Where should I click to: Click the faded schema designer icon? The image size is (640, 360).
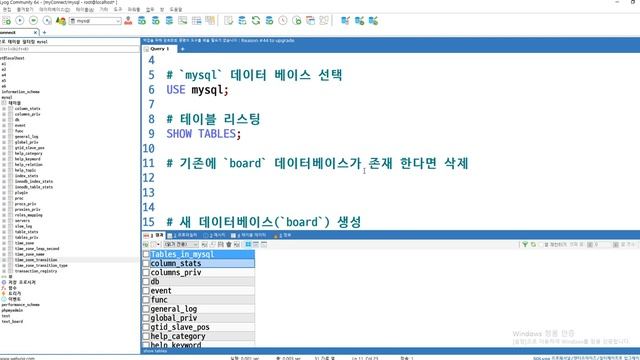coord(324,20)
